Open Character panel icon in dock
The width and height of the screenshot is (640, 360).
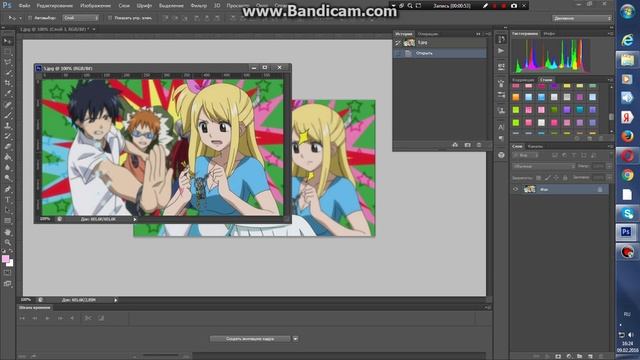tap(501, 127)
